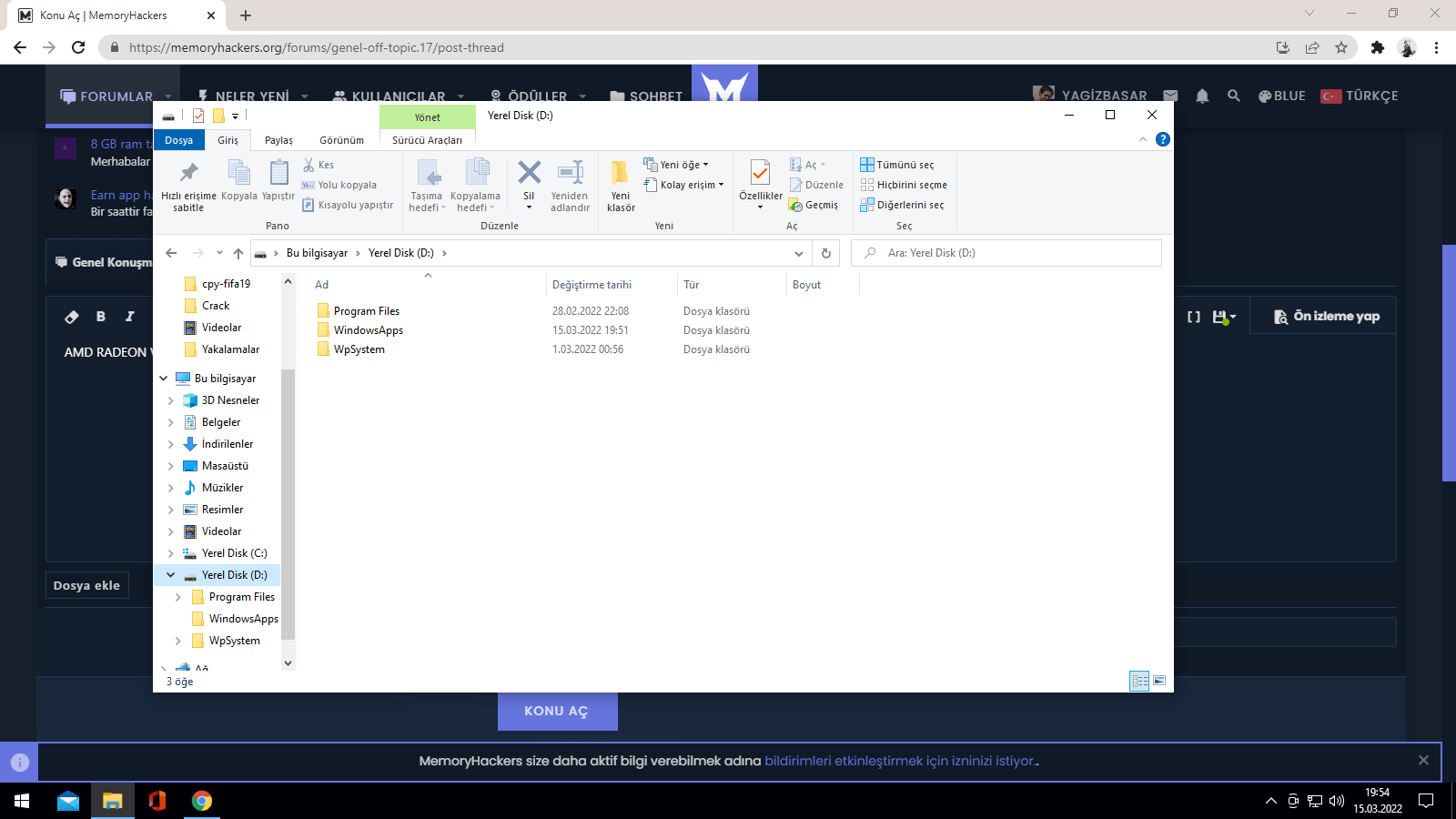Expand Program Files subfolder in tree
The width and height of the screenshot is (1456, 819).
(x=177, y=597)
